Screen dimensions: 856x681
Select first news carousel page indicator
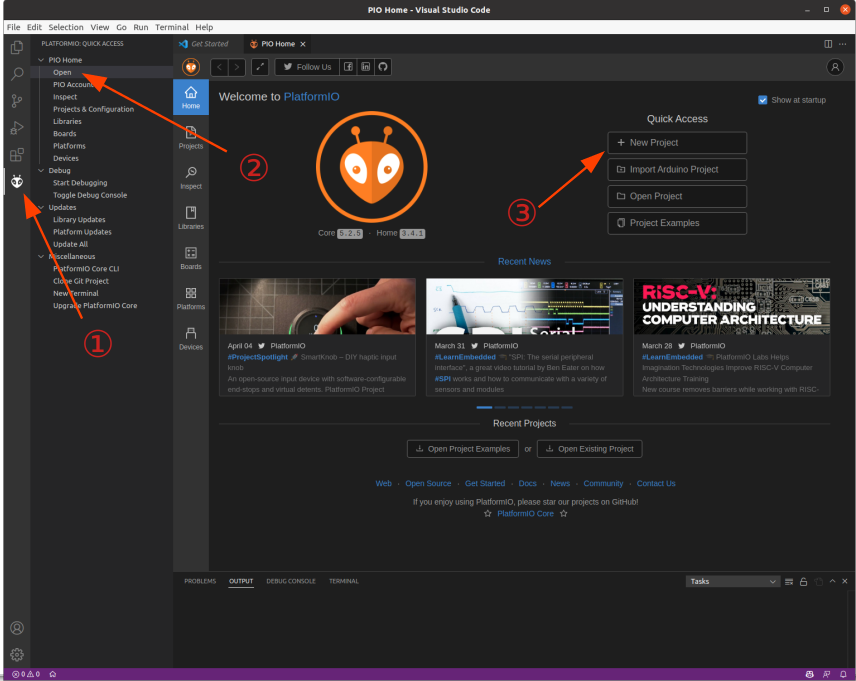click(484, 407)
